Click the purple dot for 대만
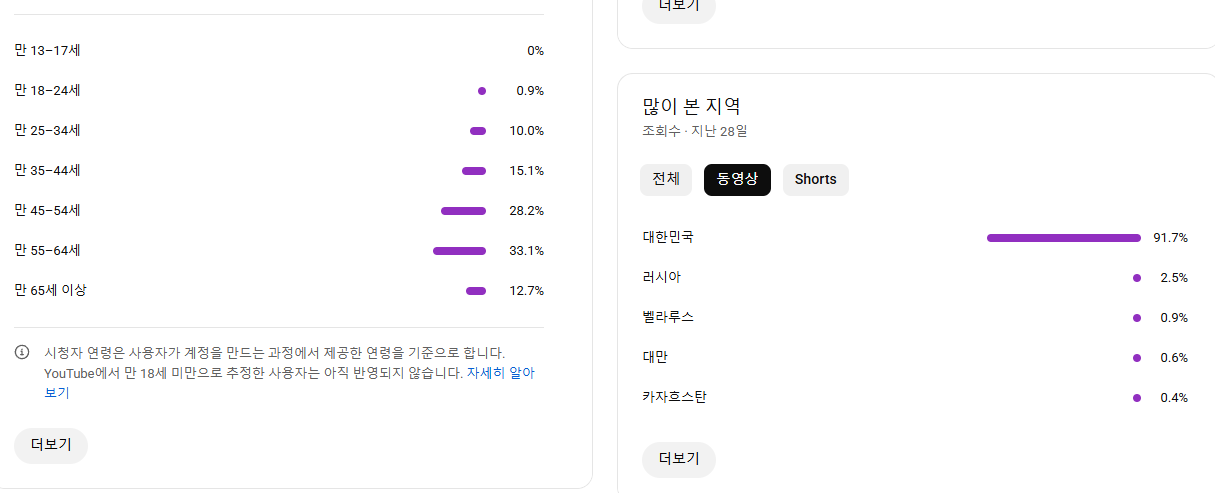 coord(1137,358)
